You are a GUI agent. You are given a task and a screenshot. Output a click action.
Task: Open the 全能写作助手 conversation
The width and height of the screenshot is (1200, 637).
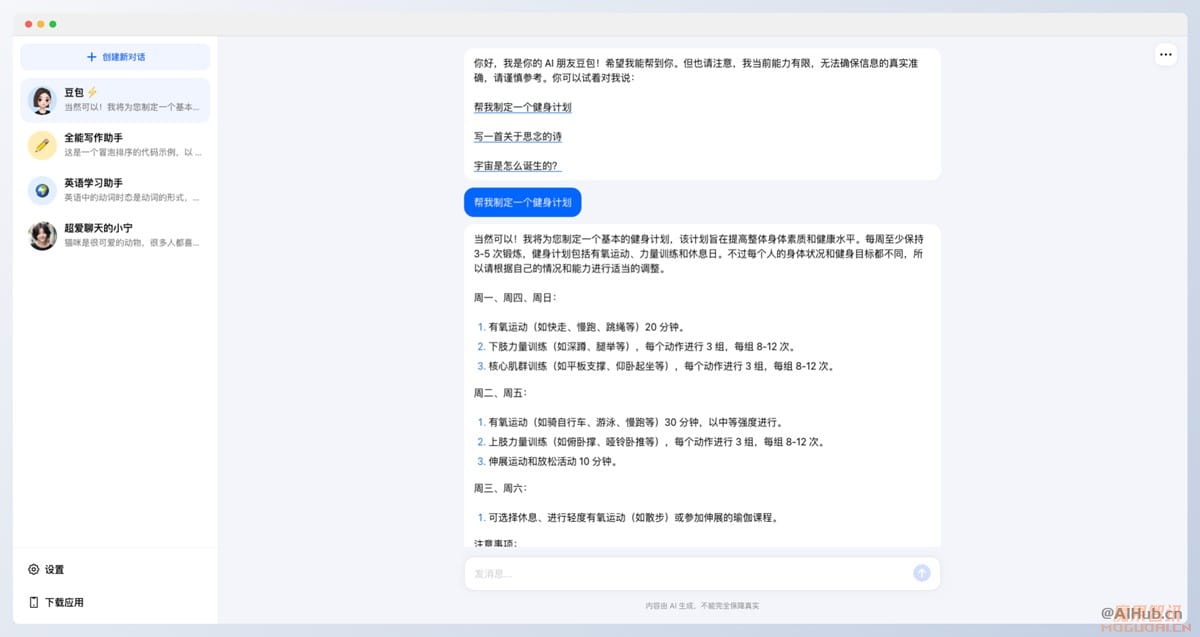coord(115,145)
